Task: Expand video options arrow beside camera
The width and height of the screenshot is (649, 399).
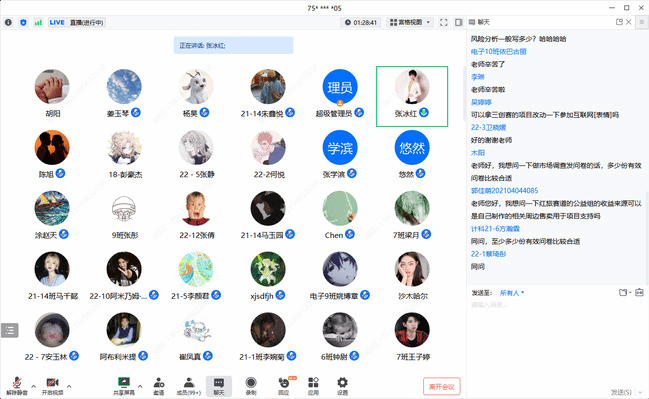Action: (69, 386)
